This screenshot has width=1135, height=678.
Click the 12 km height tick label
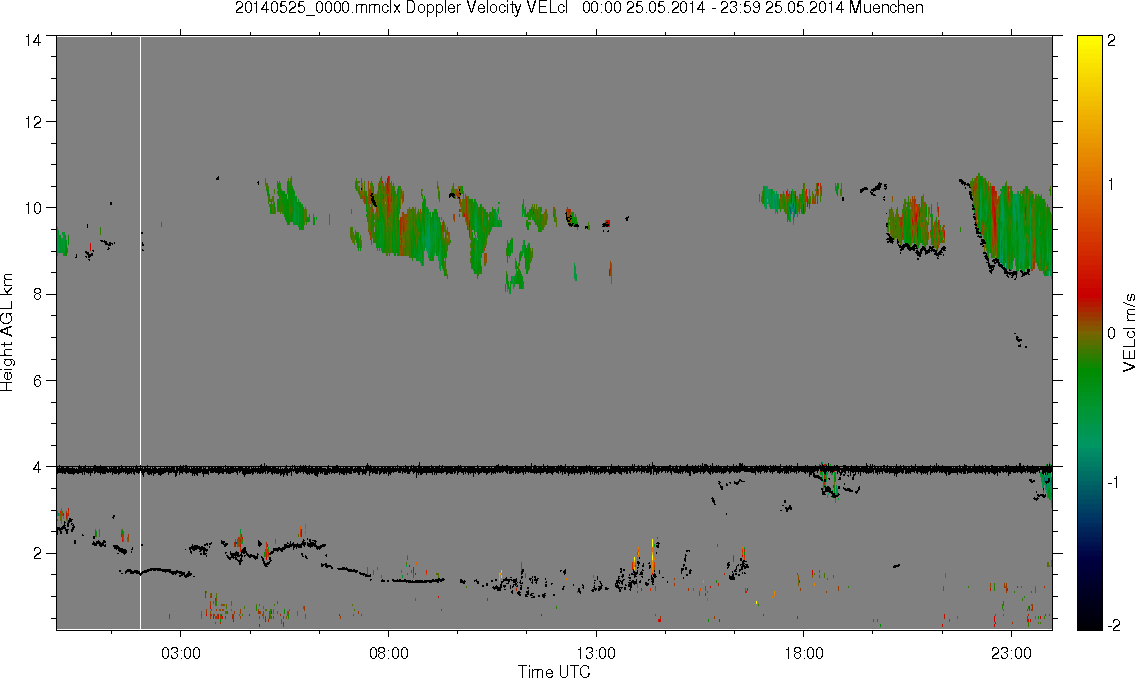click(32, 122)
